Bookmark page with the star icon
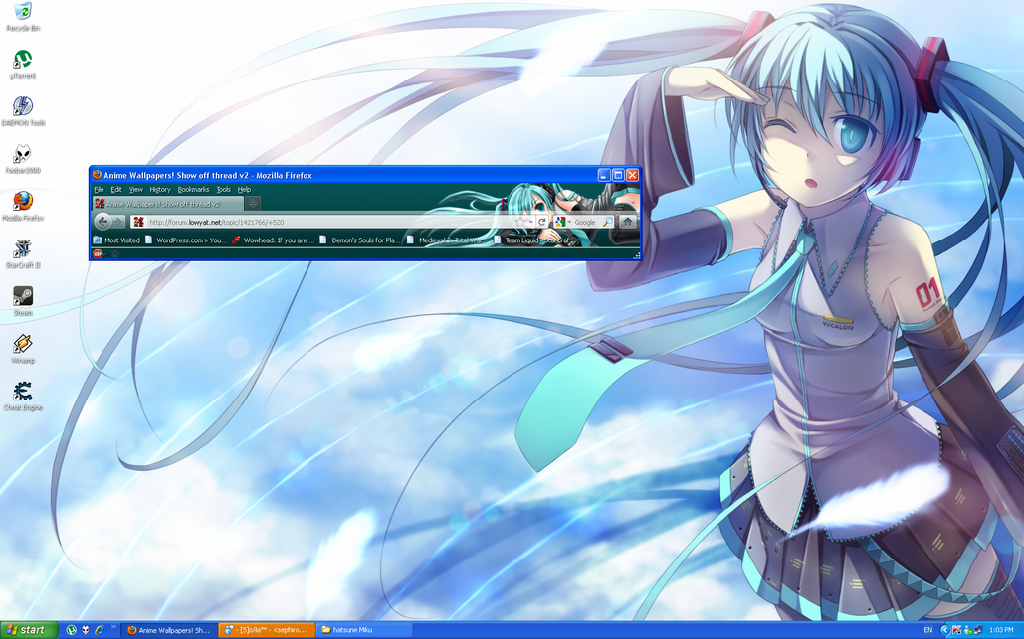The height and width of the screenshot is (639, 1024). [520, 222]
